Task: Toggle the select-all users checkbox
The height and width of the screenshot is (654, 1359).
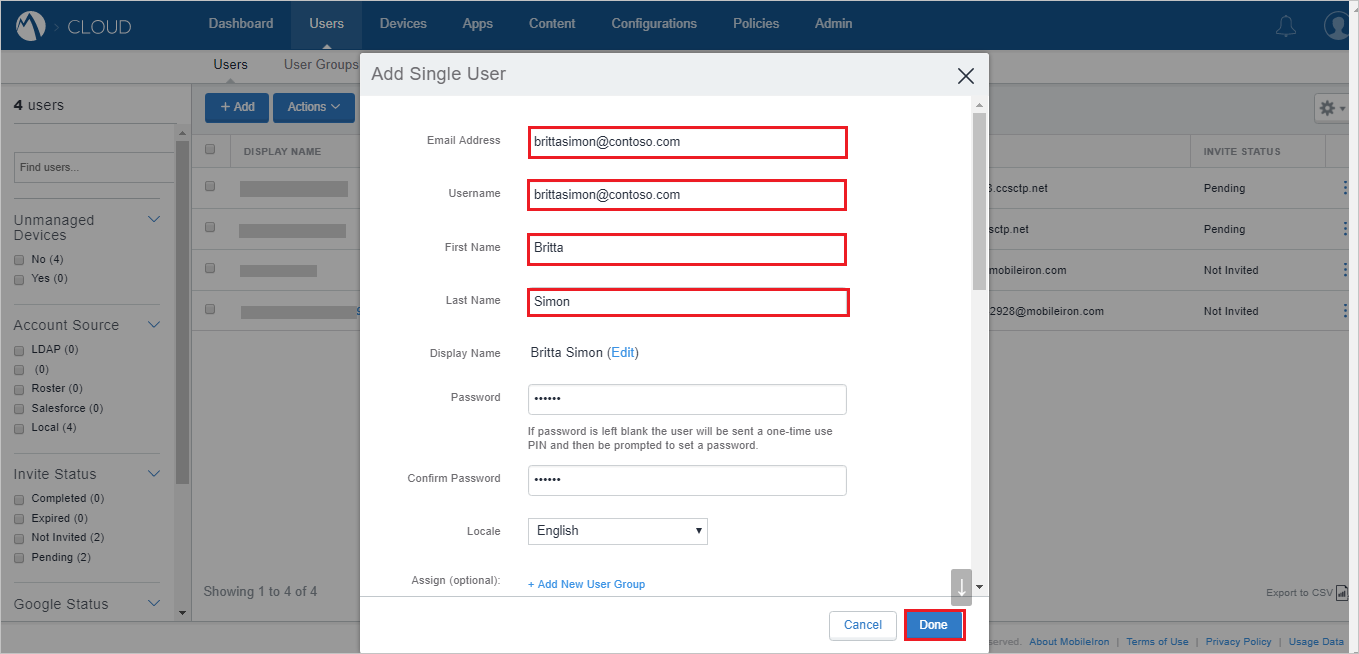Action: tap(210, 150)
